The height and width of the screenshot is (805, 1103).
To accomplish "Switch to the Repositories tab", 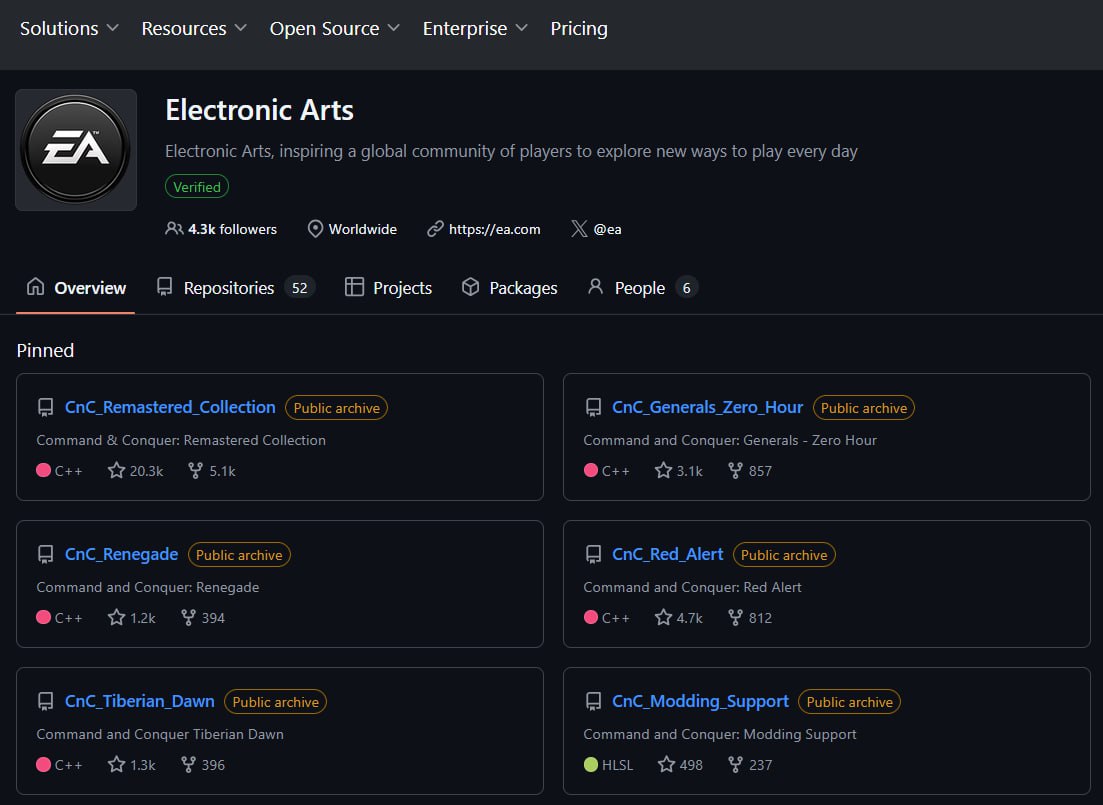I will (x=236, y=288).
